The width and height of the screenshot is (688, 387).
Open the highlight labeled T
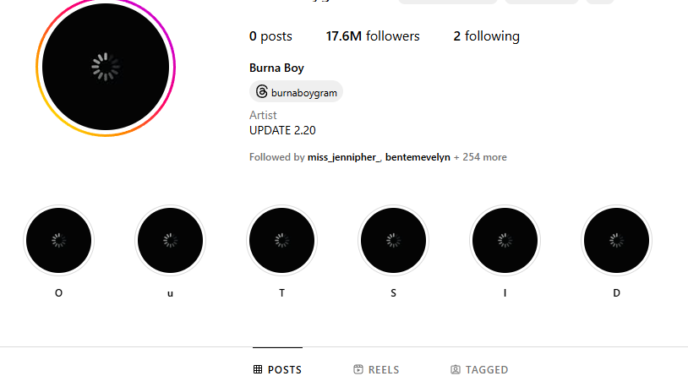(x=282, y=240)
